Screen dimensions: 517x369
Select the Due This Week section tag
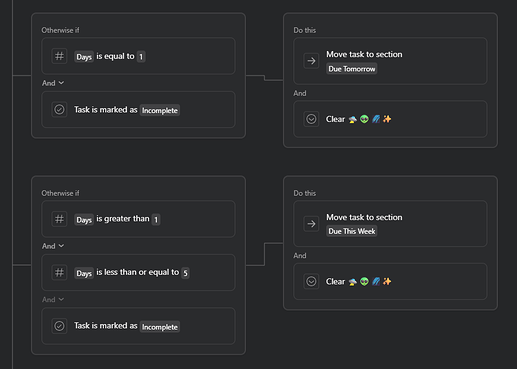click(352, 231)
